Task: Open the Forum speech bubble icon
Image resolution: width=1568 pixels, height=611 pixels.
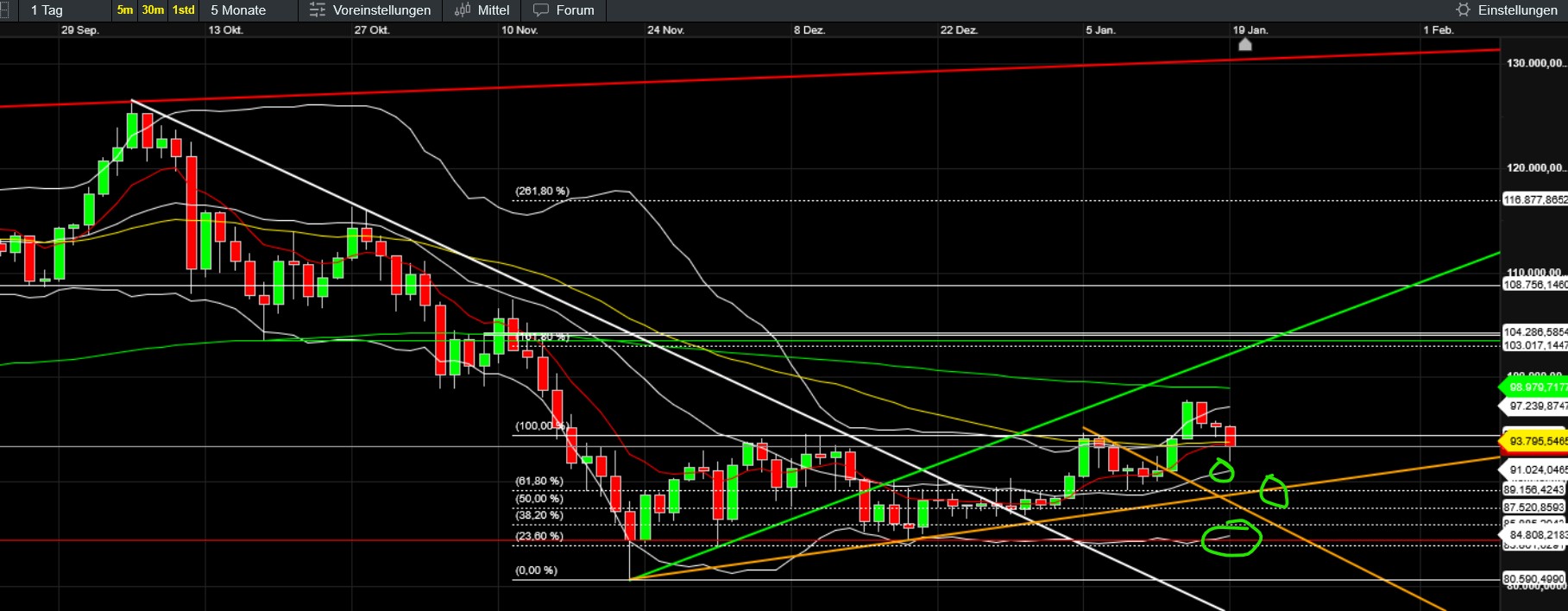Action: coord(541,10)
